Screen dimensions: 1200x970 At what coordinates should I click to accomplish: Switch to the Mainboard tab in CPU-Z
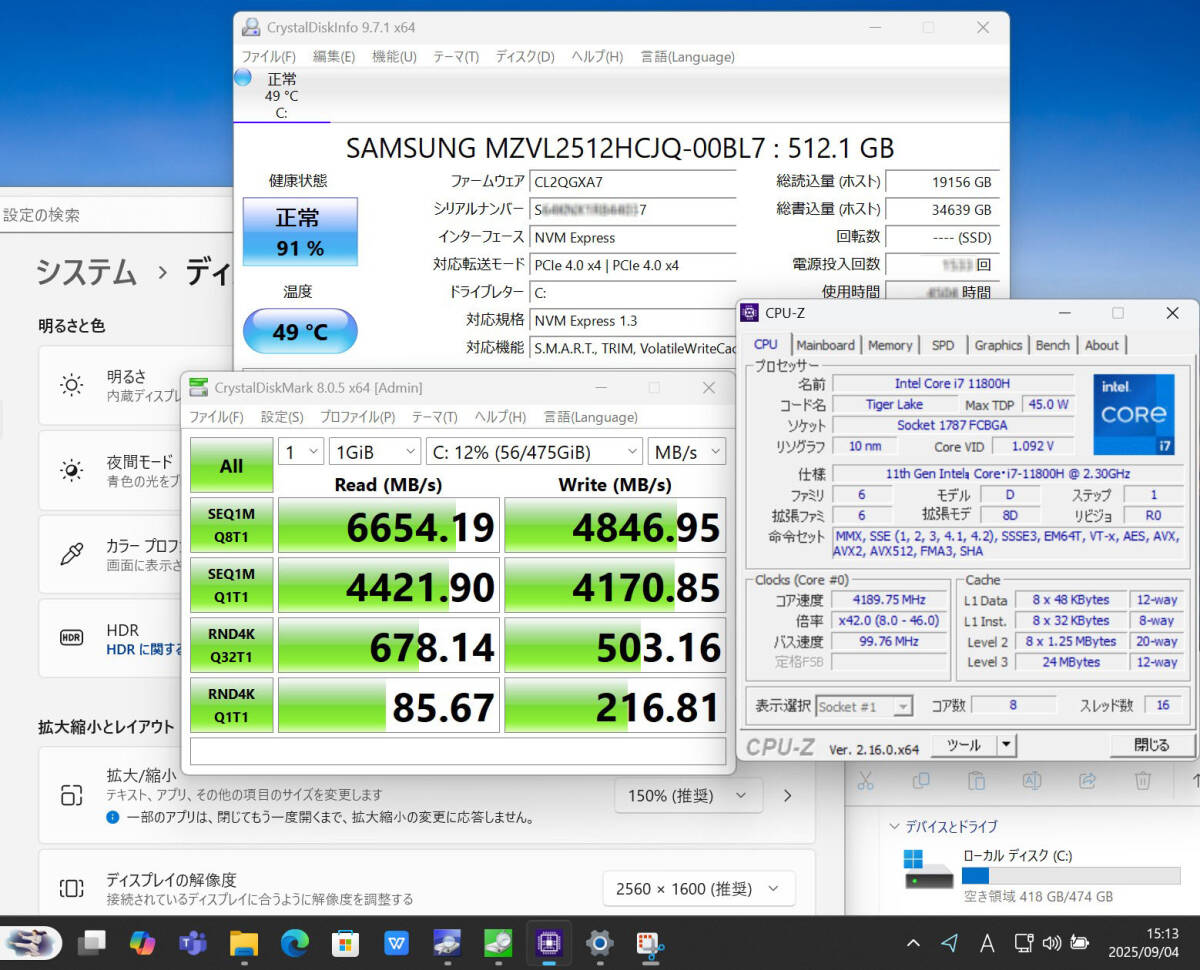click(825, 345)
